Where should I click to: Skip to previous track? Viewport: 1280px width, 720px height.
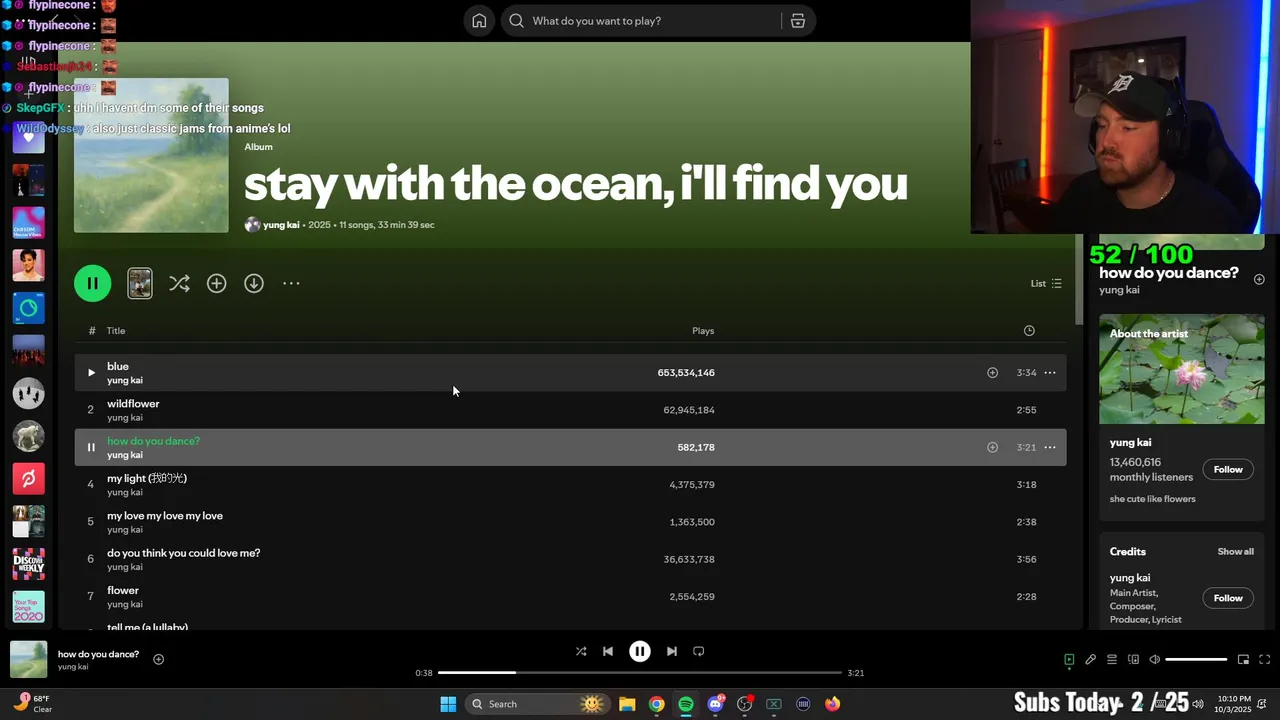point(608,651)
